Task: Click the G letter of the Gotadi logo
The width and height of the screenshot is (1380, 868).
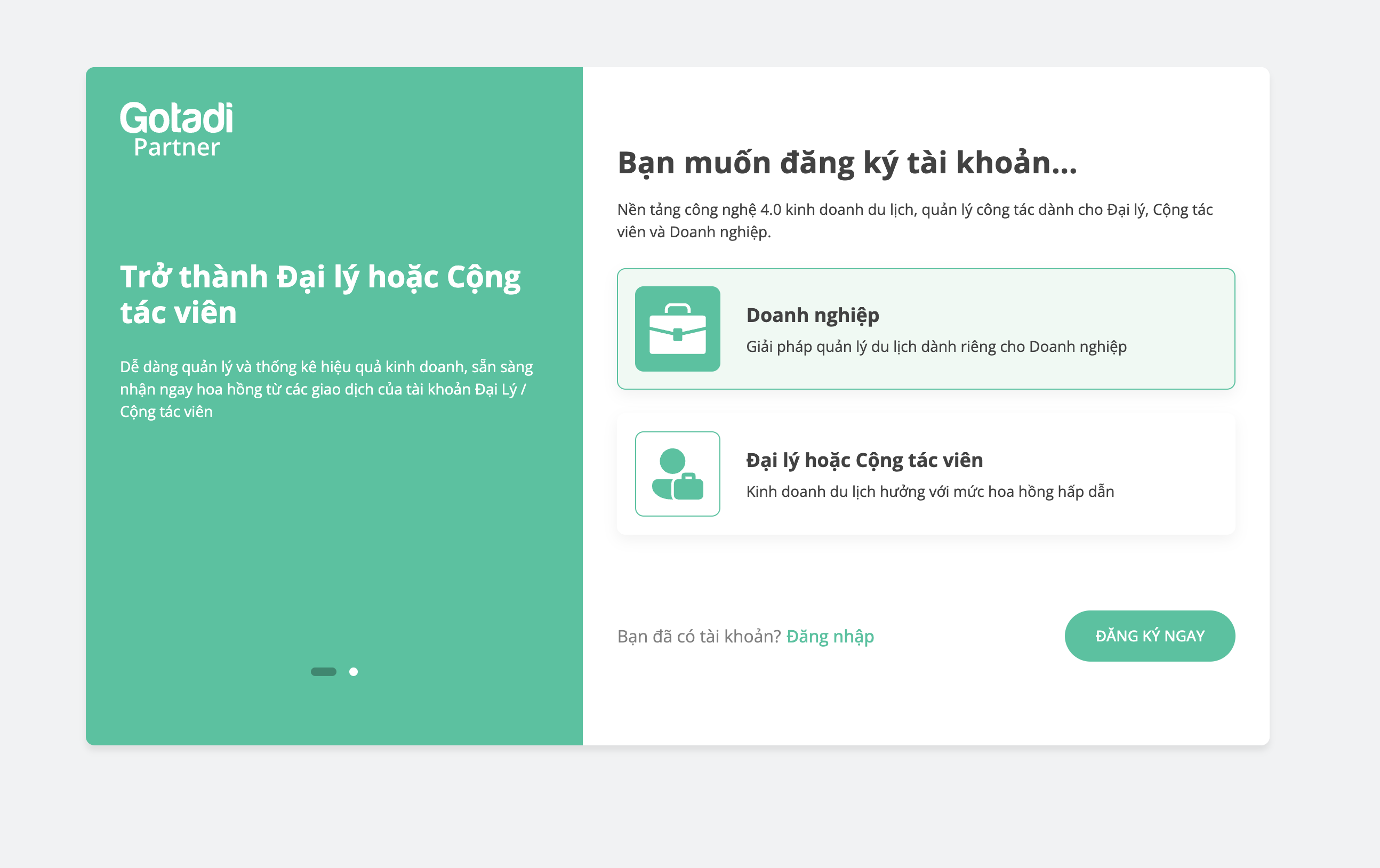Action: pos(134,118)
